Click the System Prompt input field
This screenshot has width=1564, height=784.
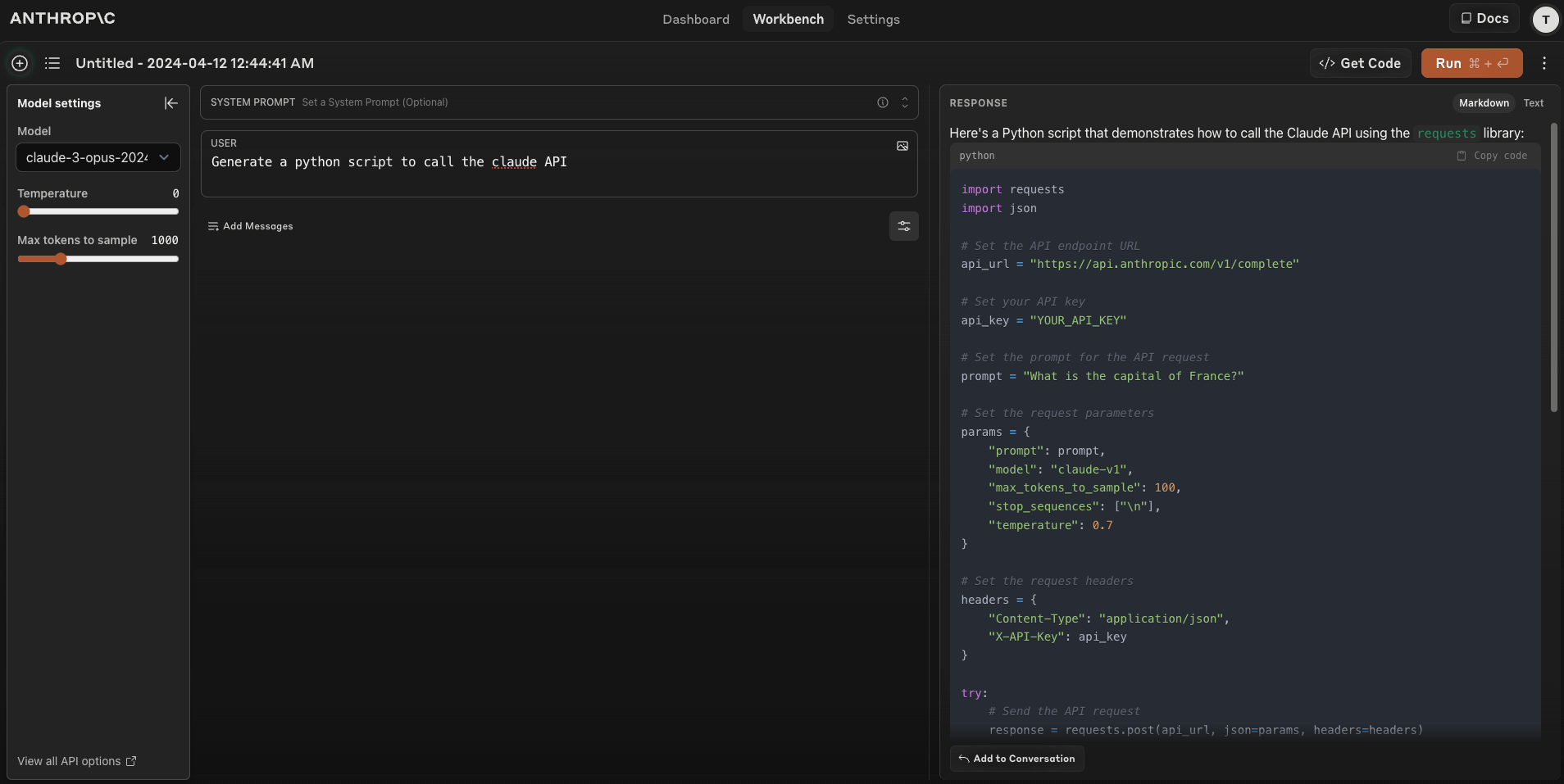coord(559,102)
